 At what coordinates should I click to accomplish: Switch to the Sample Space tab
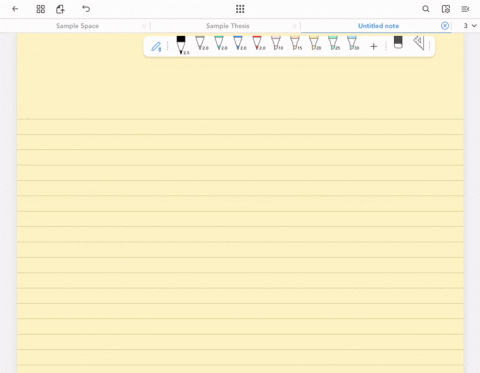click(77, 26)
